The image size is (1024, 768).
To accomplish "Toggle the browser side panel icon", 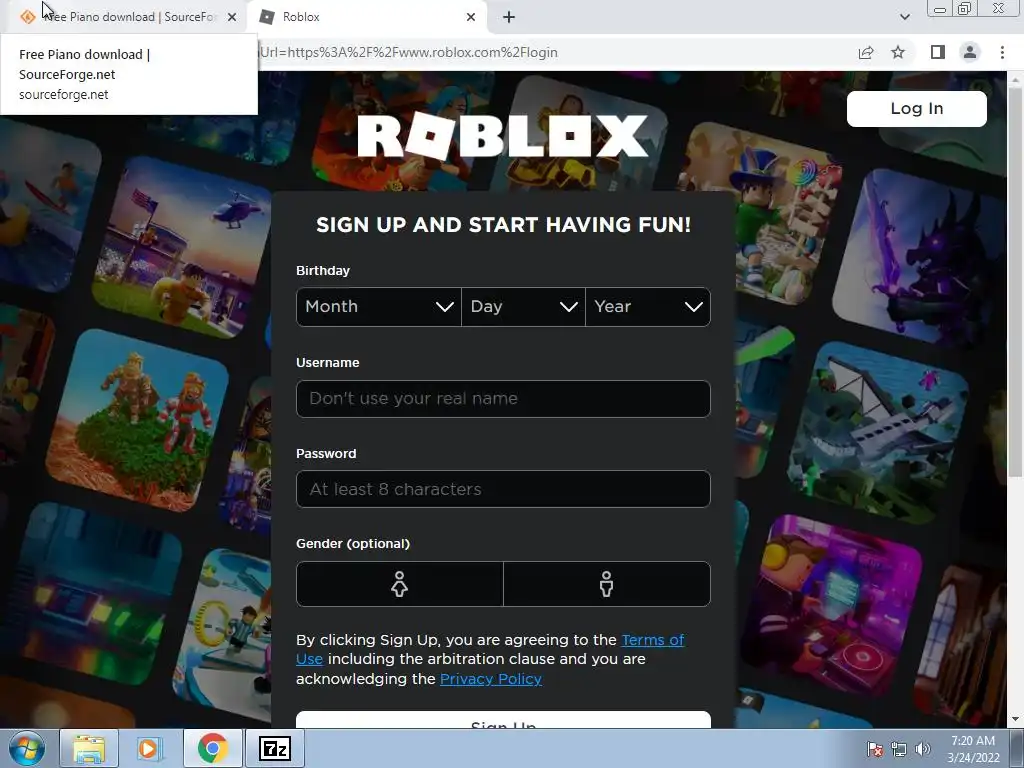I will coord(938,52).
